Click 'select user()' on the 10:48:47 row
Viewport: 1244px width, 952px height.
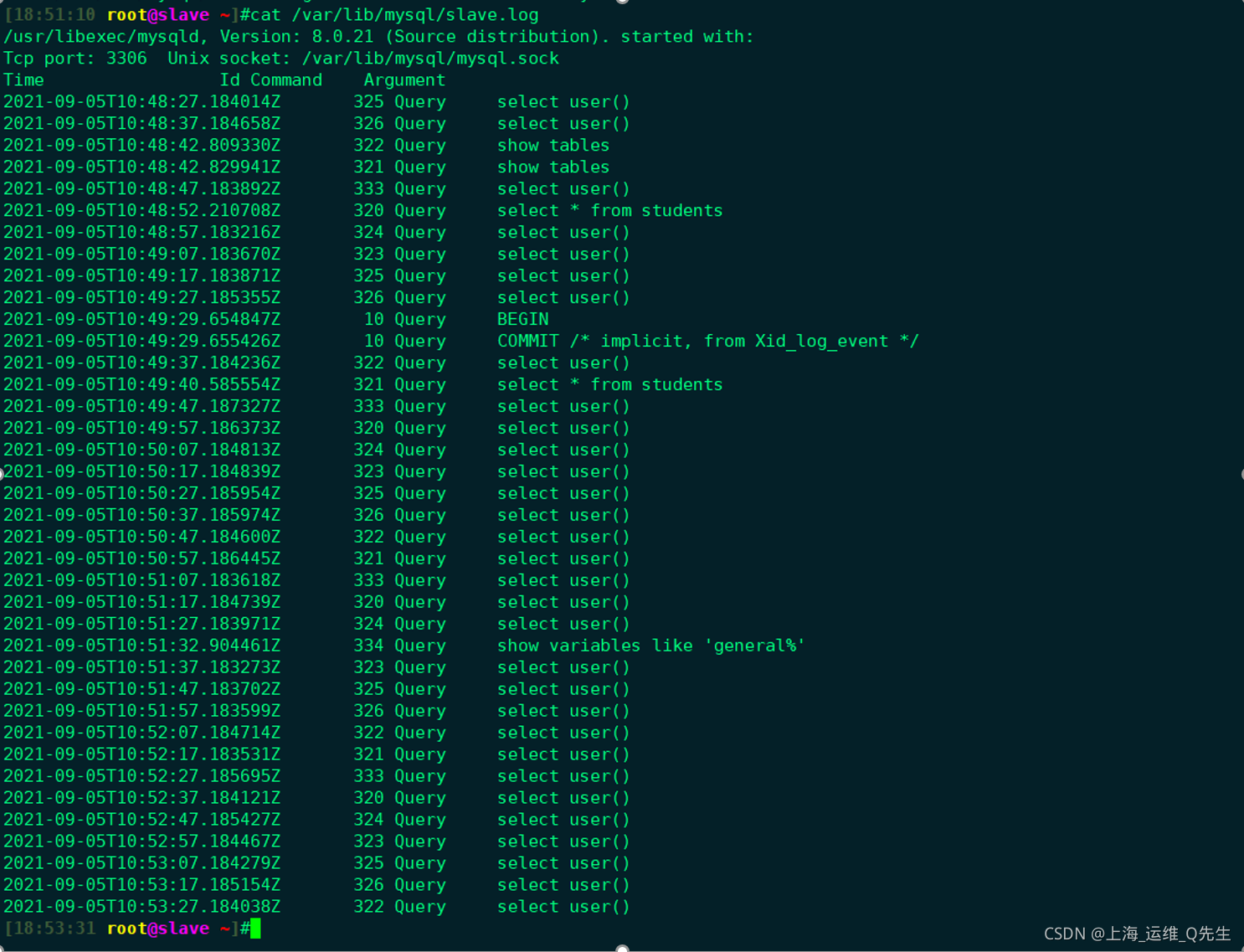tap(563, 189)
